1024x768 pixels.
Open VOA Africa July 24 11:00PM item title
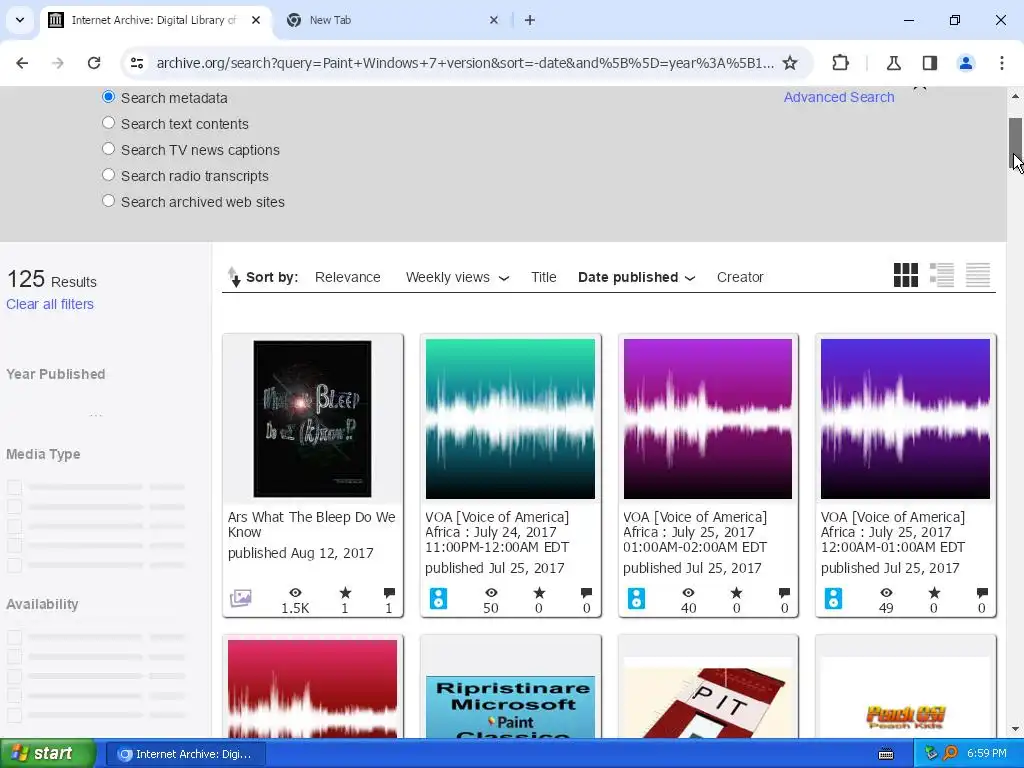pyautogui.click(x=497, y=532)
